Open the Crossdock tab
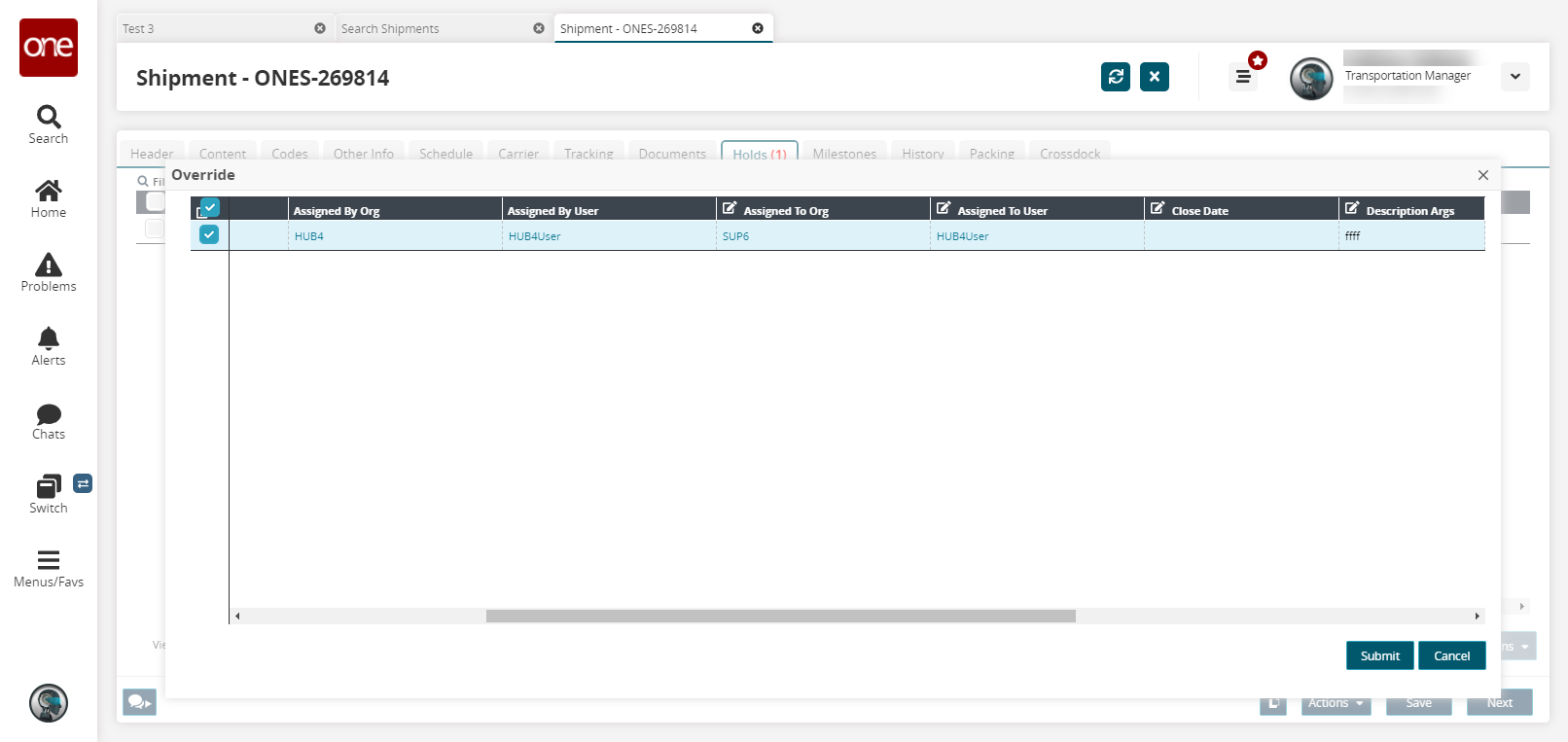1568x742 pixels. point(1070,153)
